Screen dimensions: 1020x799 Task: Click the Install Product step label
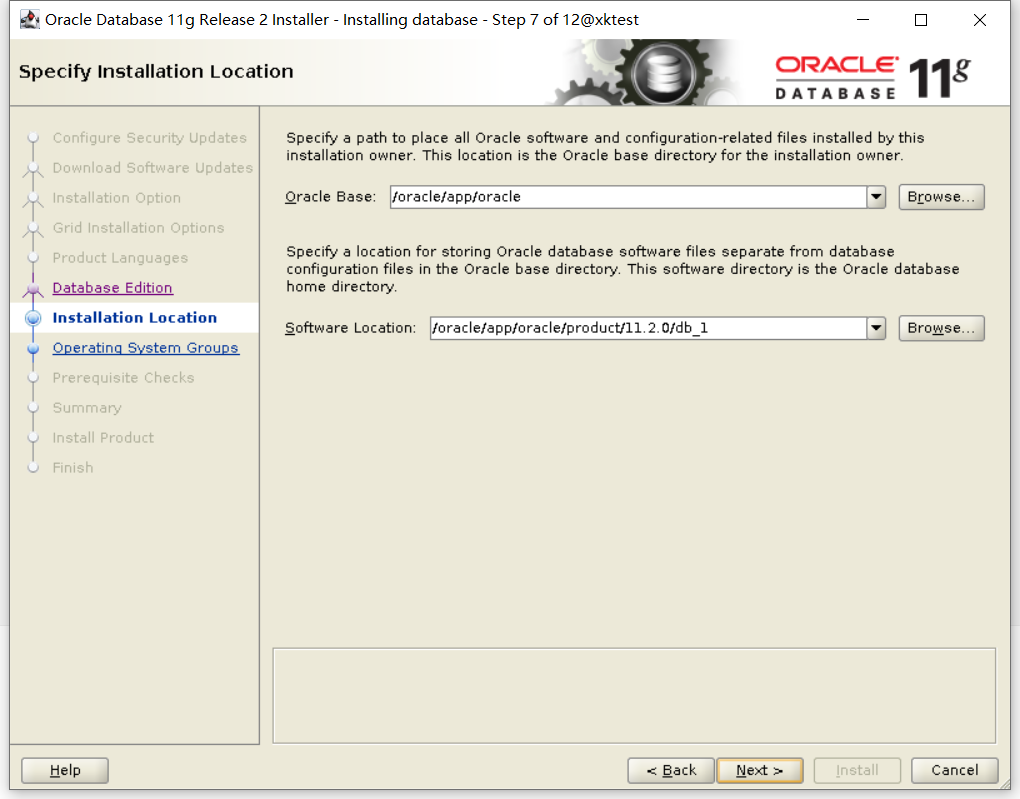[103, 438]
